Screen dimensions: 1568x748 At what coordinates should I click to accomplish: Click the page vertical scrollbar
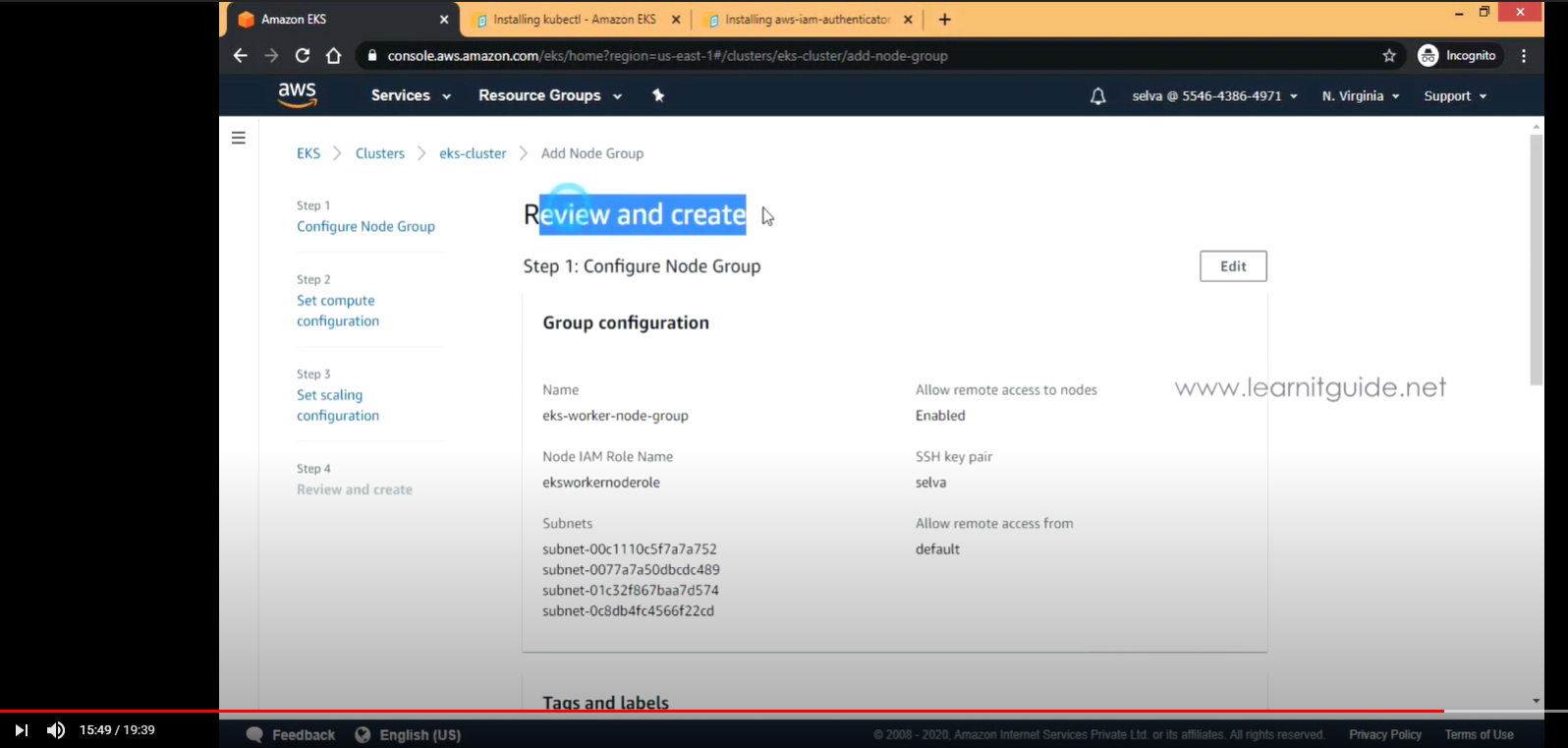click(x=1537, y=260)
